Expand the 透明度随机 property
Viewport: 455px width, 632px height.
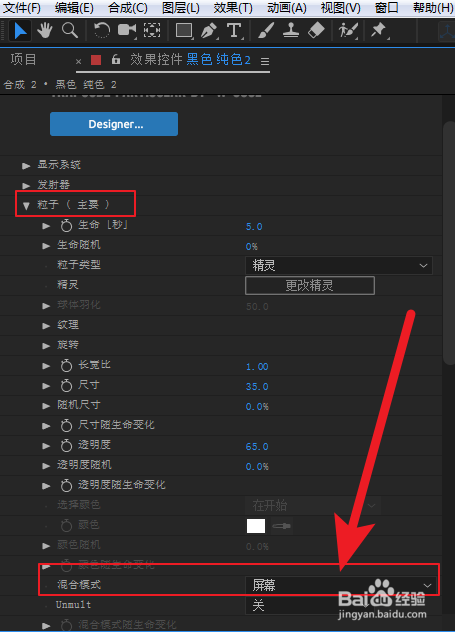(46, 466)
